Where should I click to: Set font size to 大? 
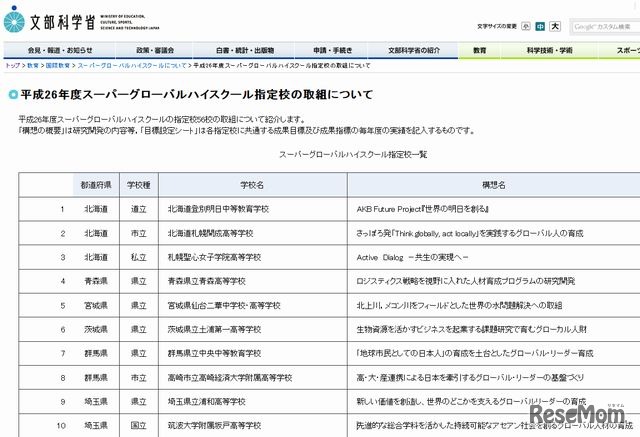pos(555,27)
